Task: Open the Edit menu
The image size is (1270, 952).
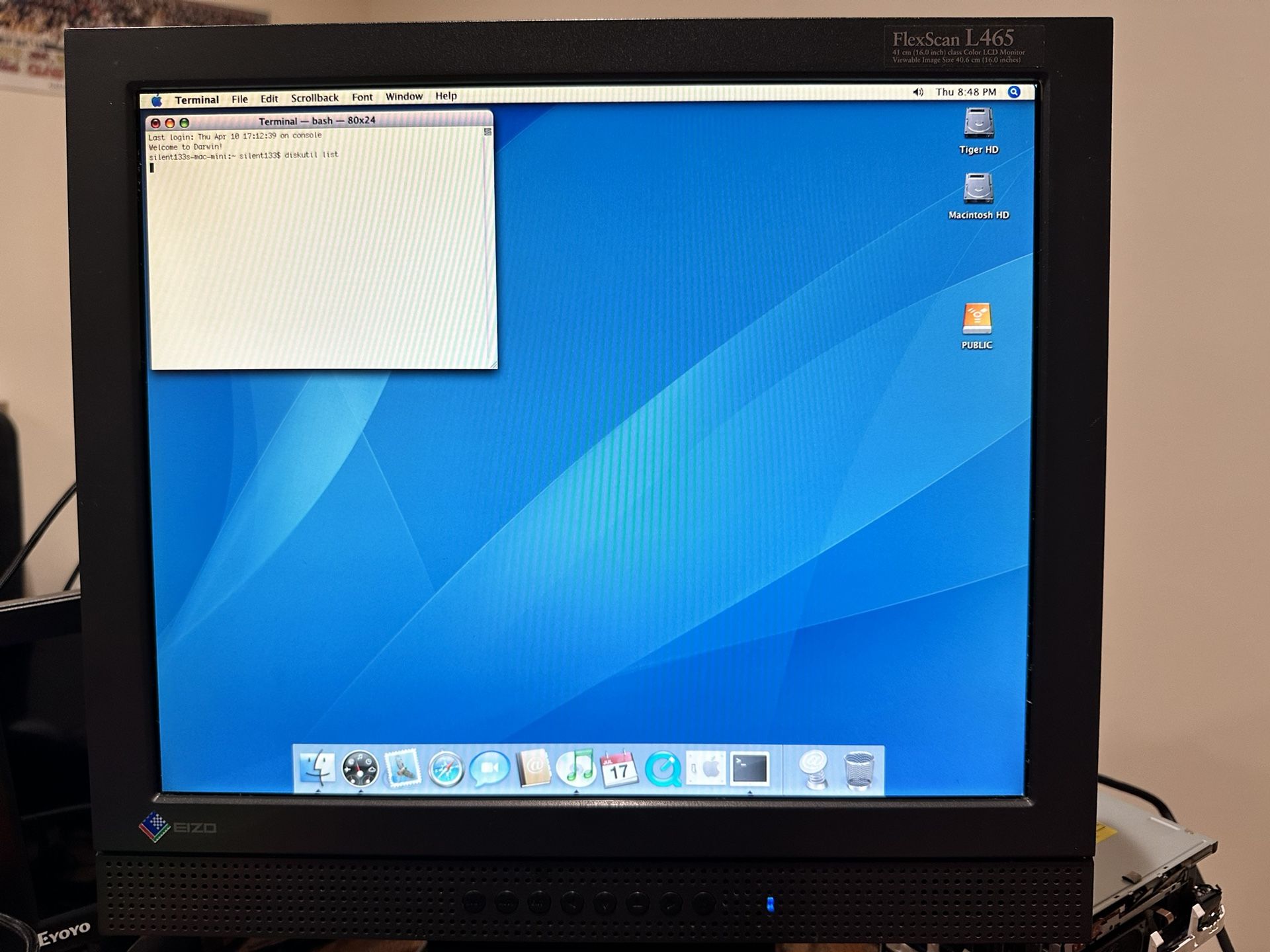Action: click(269, 99)
